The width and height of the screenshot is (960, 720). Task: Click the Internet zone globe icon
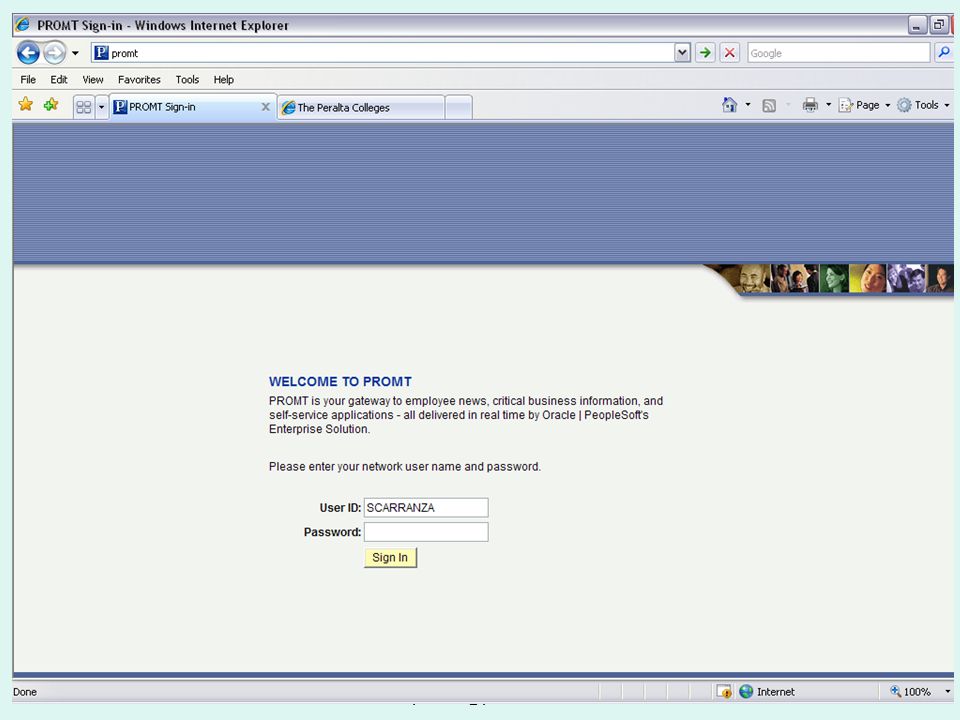746,692
